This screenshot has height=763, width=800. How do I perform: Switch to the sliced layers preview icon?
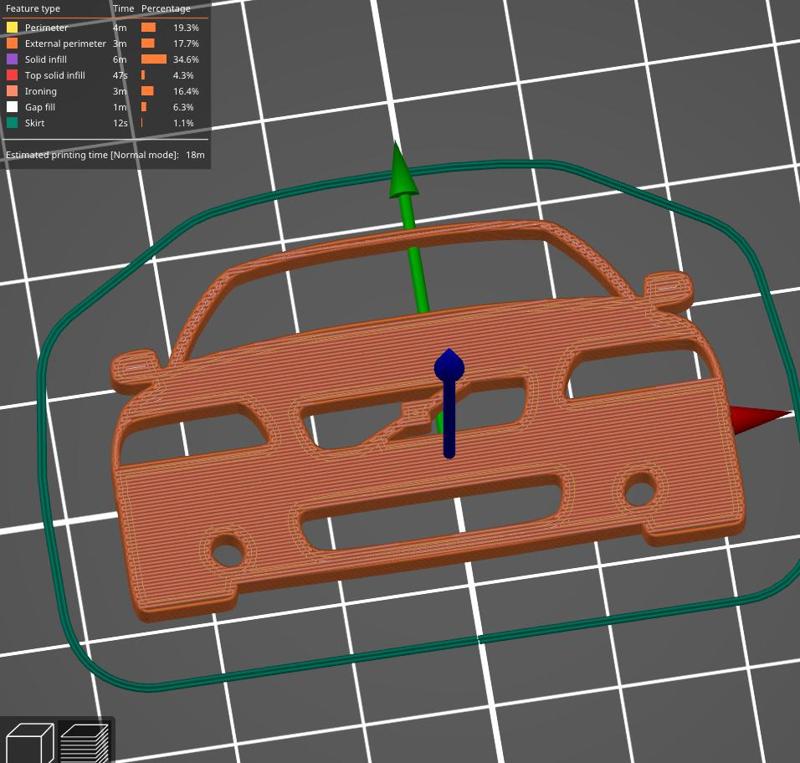click(85, 743)
